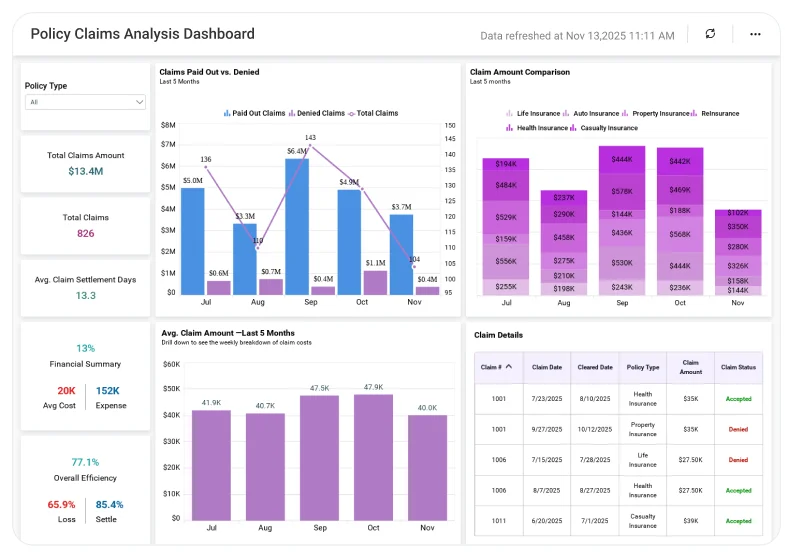Click Oct $442K stacked segment
Viewport: 793px width, 557px height.
[x=680, y=161]
